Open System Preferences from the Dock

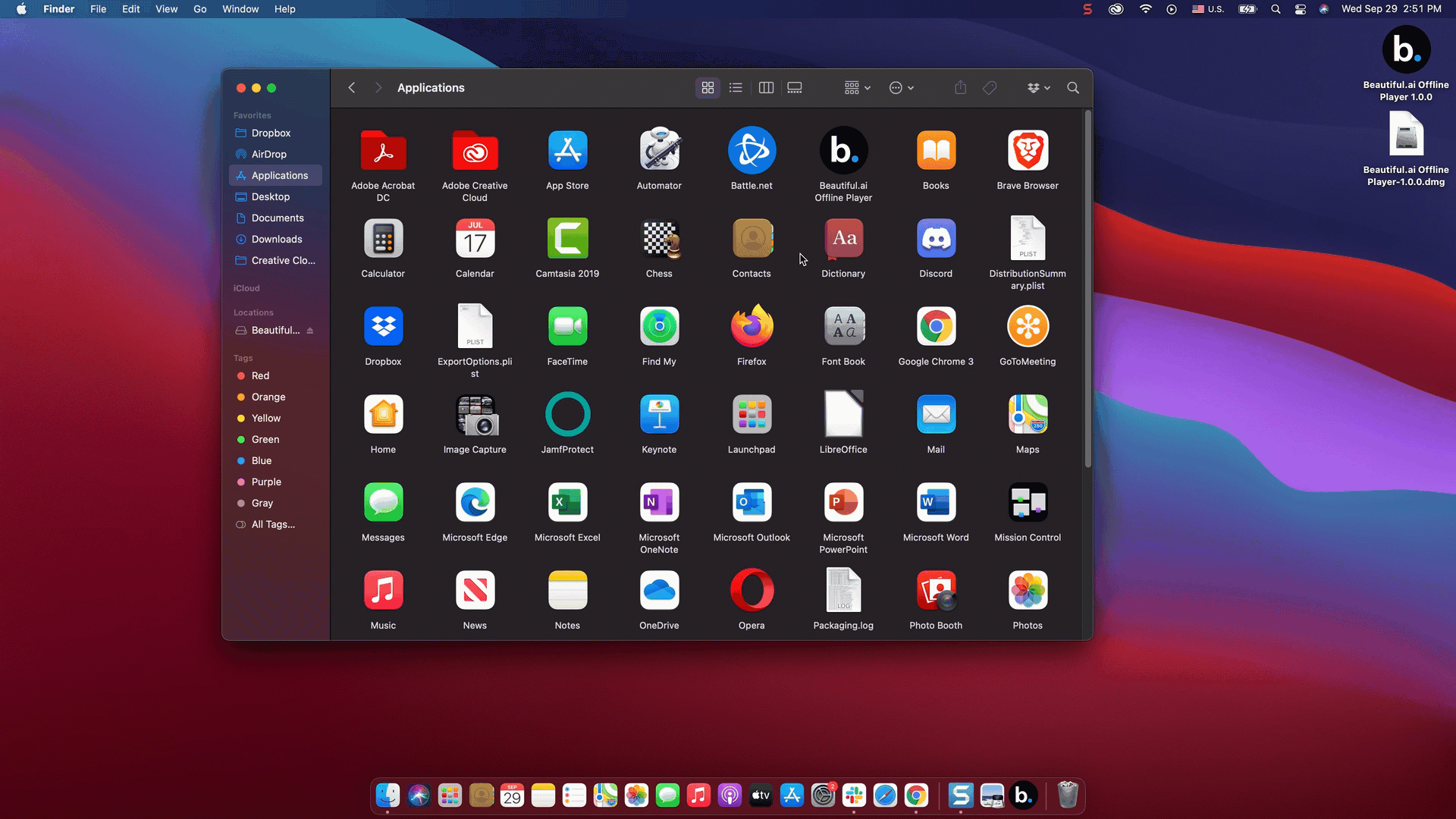click(823, 795)
